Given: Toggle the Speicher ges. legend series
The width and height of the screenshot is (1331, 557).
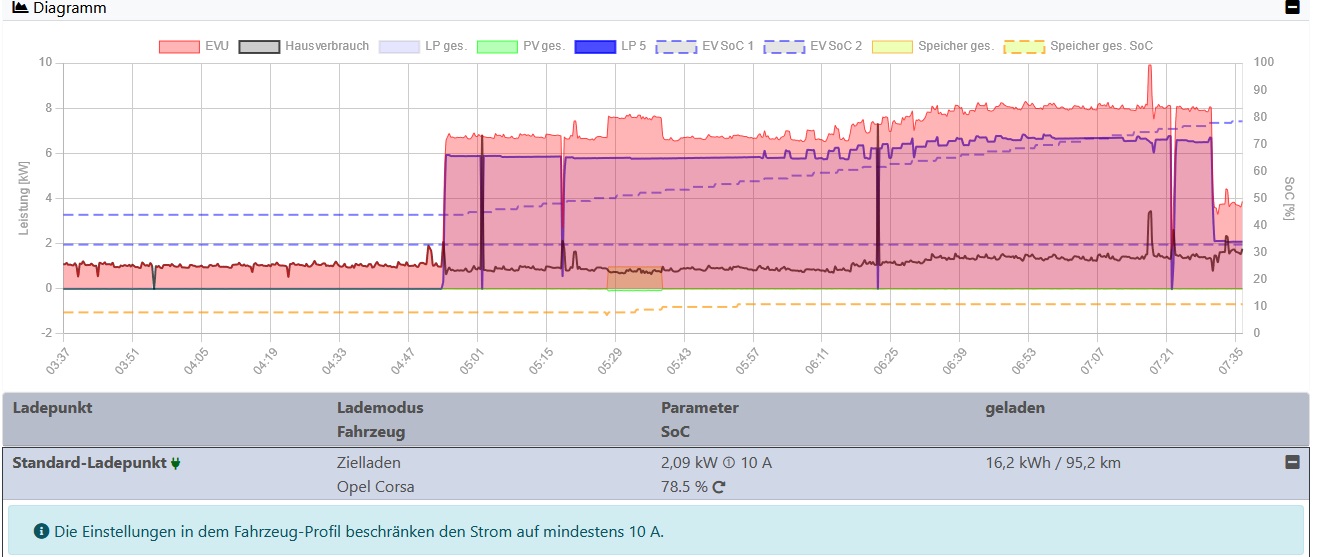Looking at the screenshot, I should pos(933,46).
